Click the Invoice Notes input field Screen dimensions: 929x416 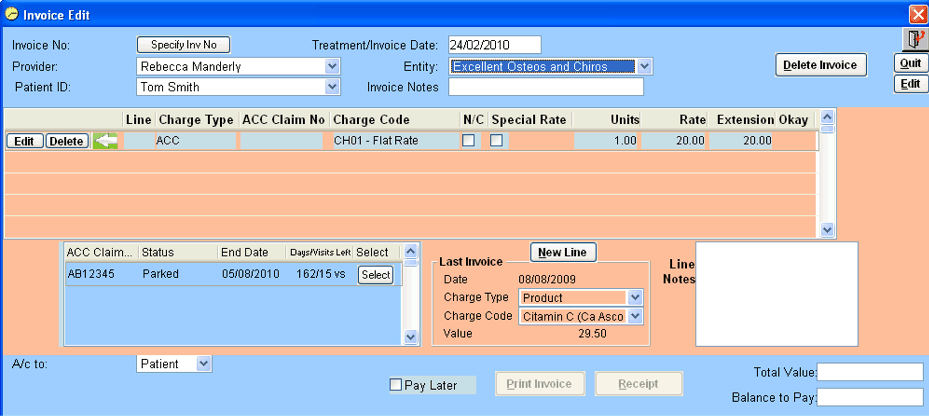[545, 87]
